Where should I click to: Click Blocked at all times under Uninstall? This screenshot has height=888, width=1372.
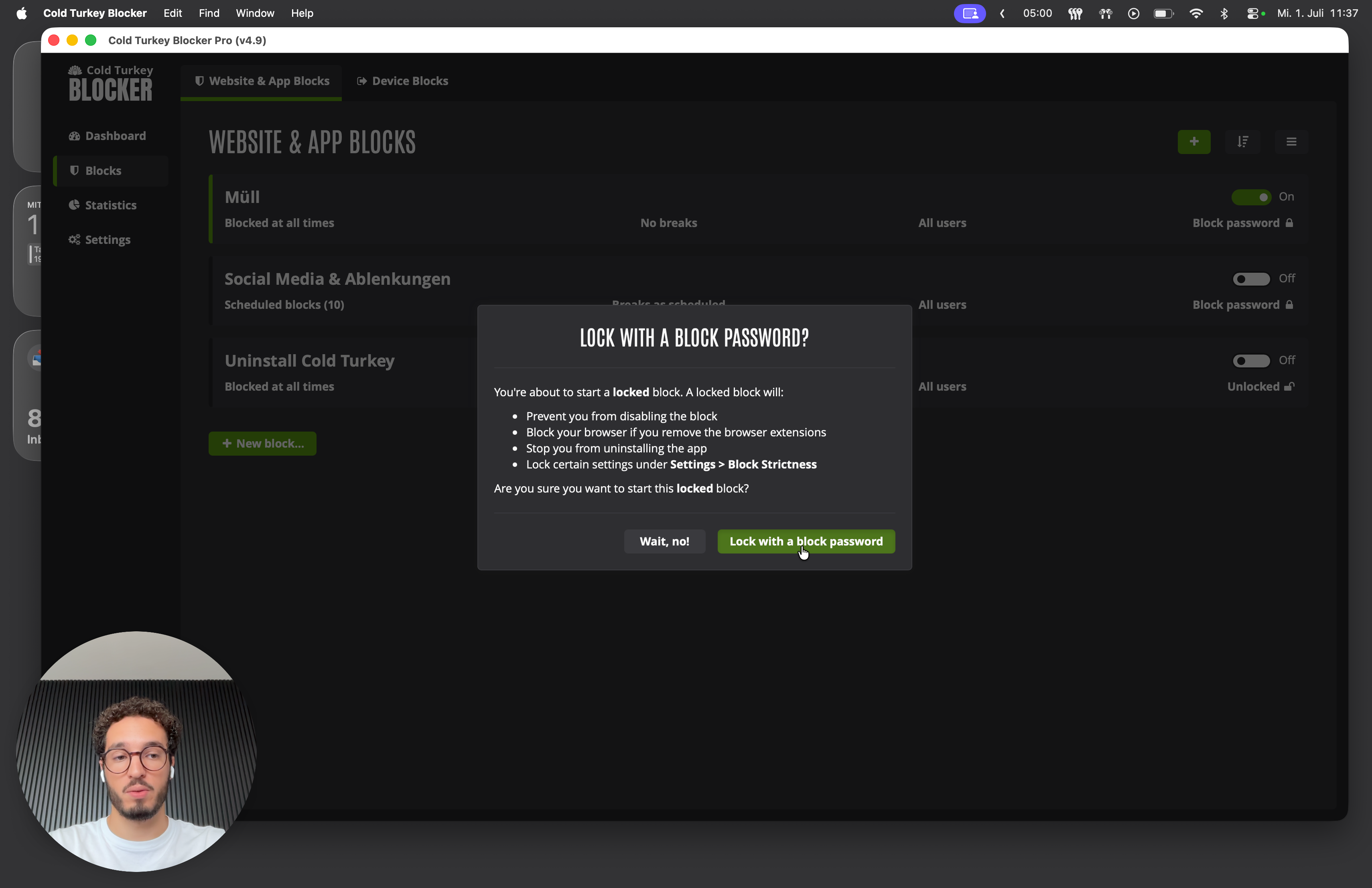[x=279, y=387]
